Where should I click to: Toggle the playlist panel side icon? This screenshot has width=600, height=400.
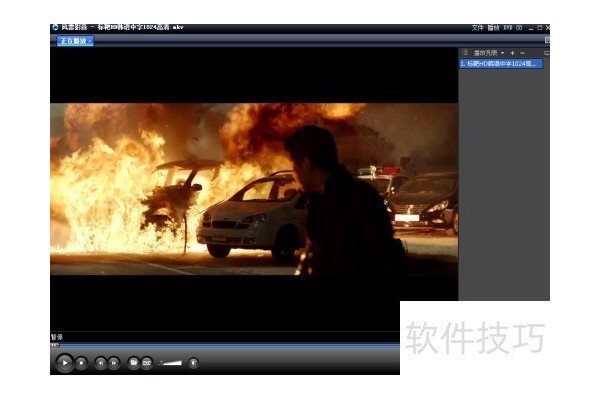547,40
